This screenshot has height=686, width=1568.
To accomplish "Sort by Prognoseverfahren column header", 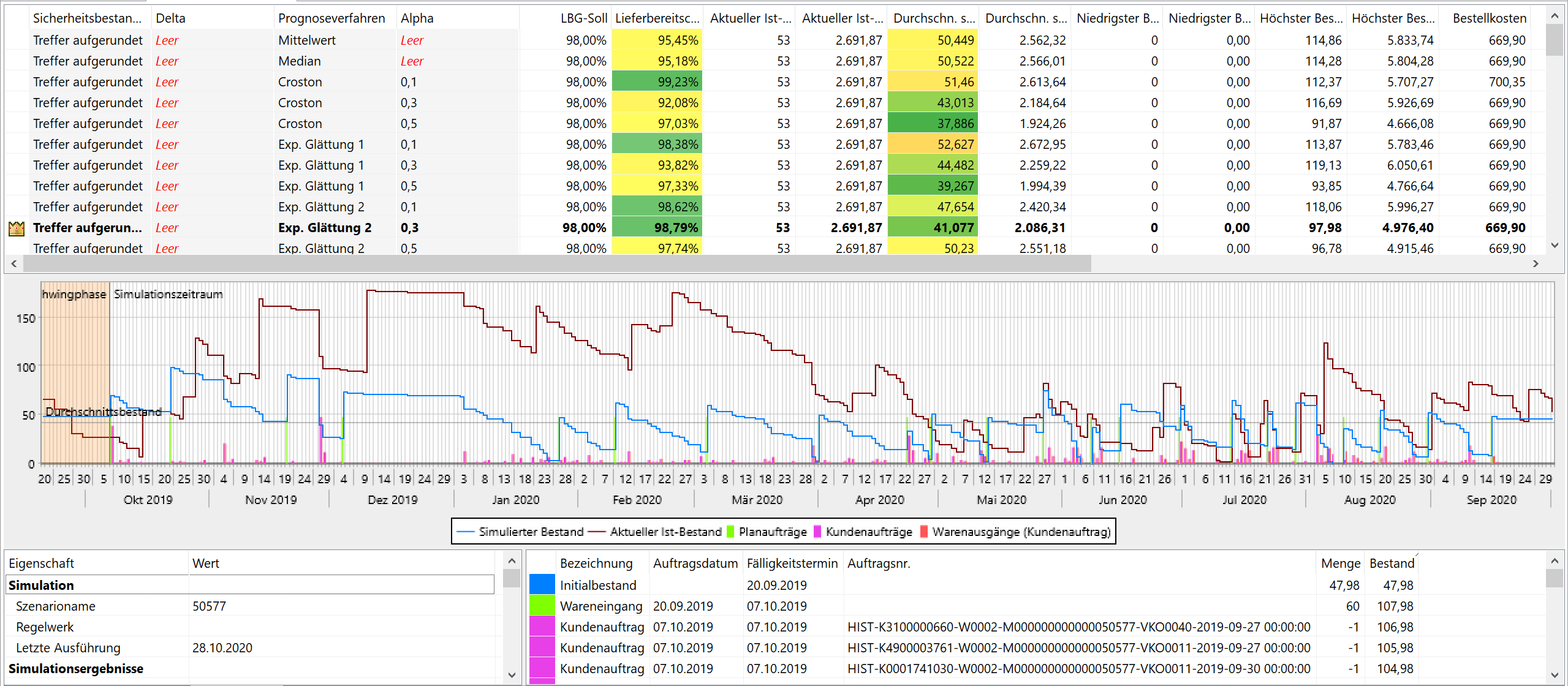I will 331,18.
